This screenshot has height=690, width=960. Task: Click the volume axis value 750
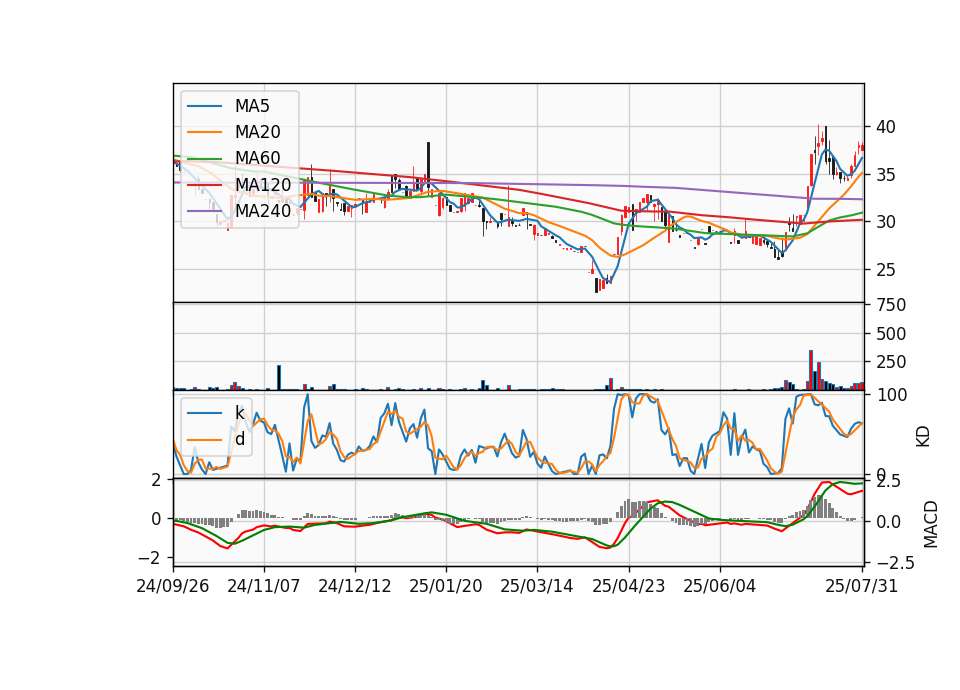click(x=891, y=305)
